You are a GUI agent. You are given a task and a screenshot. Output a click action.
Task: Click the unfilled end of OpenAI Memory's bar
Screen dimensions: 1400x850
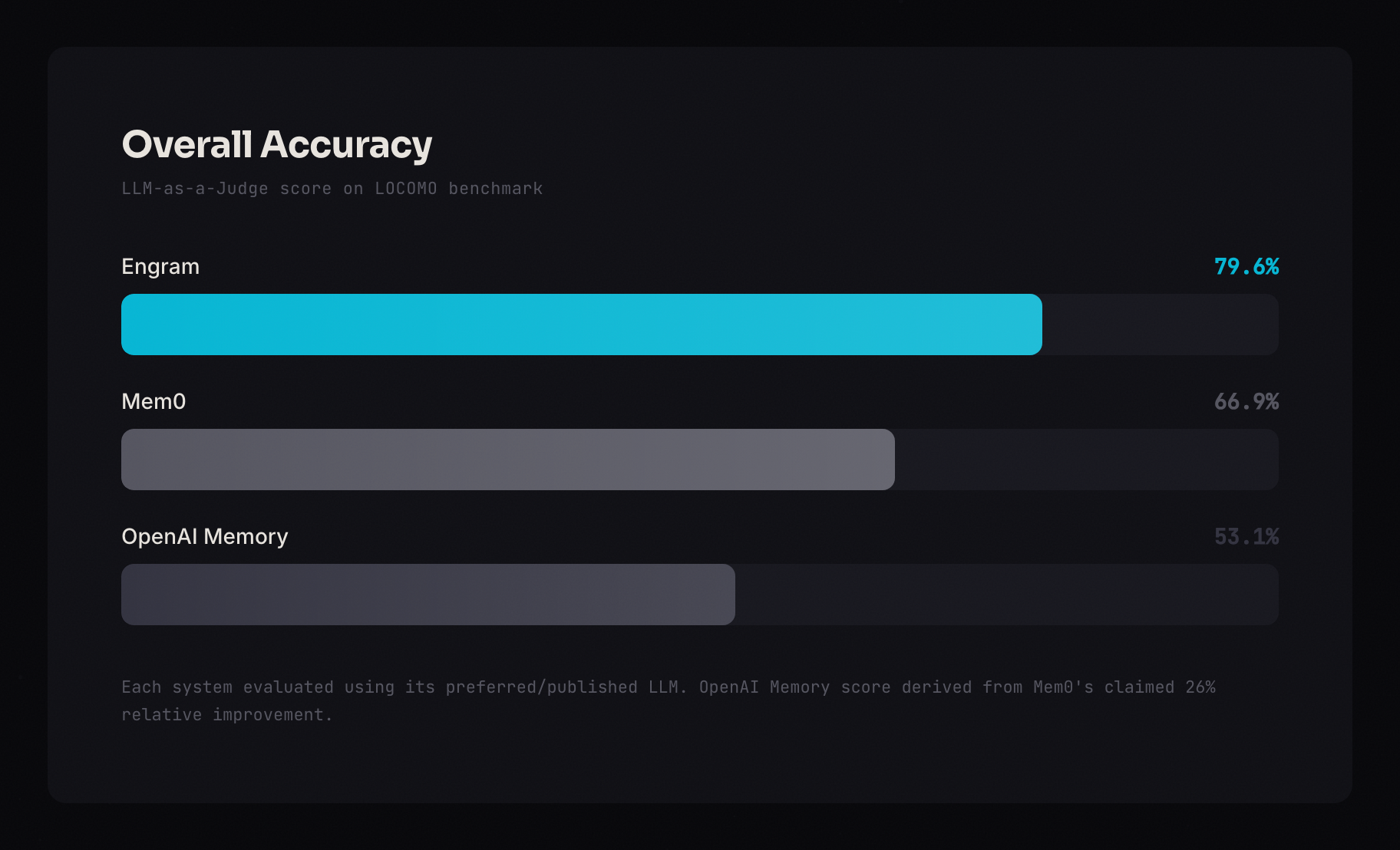1005,595
